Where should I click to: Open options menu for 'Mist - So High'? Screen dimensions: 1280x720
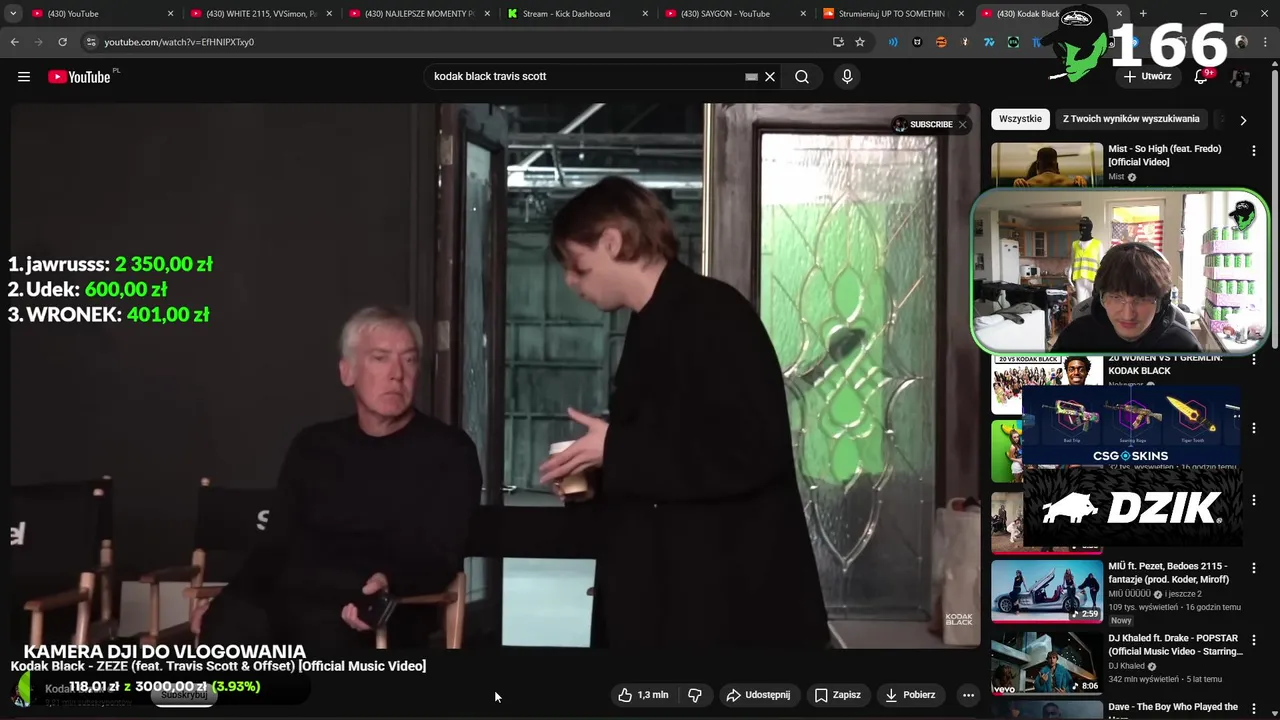(x=1253, y=151)
